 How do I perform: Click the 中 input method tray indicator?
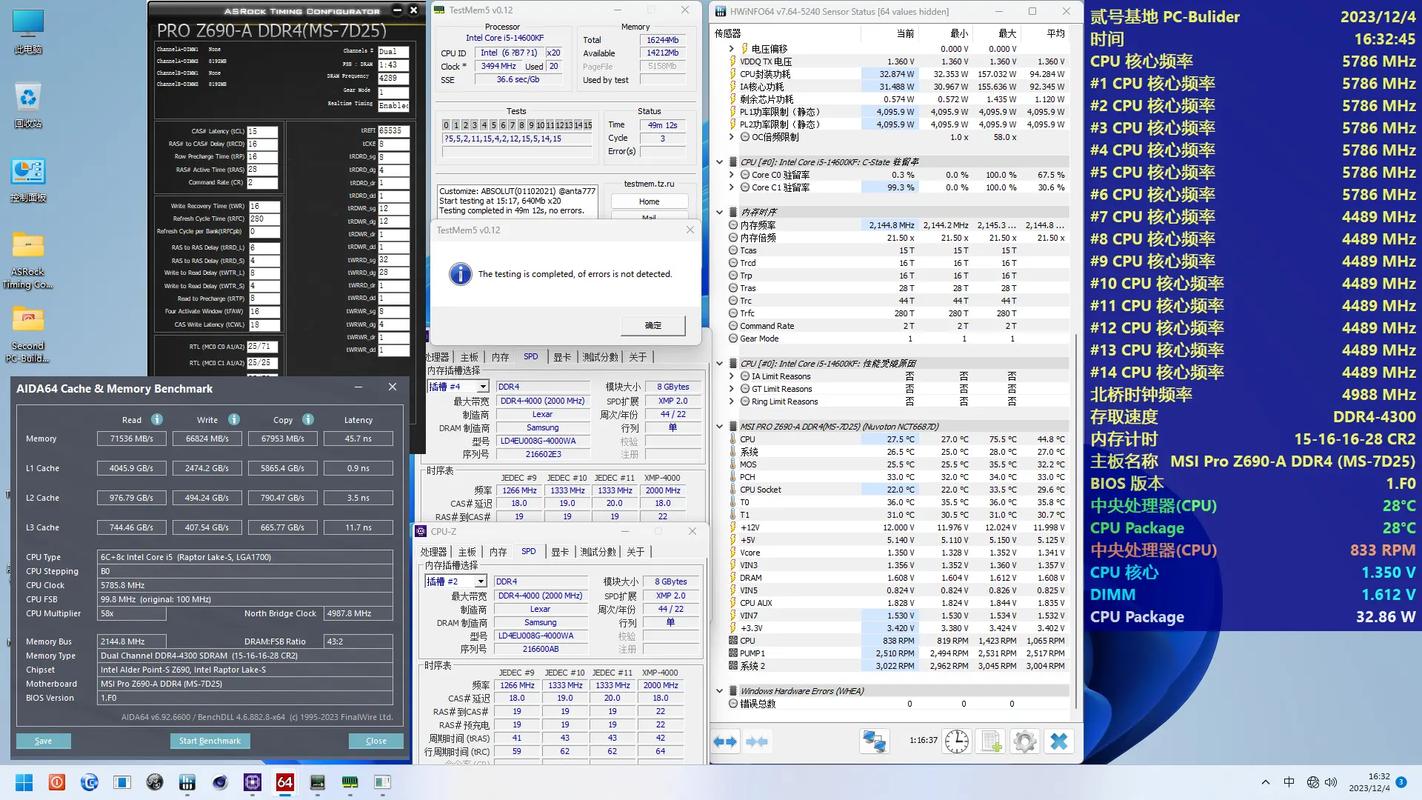[1289, 782]
